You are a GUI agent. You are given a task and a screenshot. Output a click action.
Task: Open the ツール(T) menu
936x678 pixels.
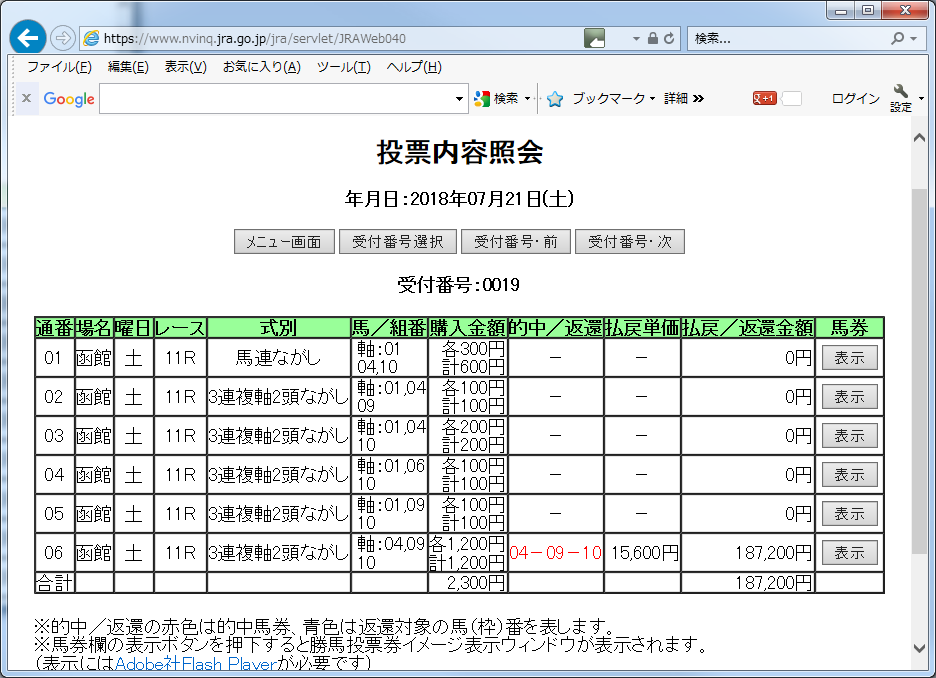coord(343,67)
